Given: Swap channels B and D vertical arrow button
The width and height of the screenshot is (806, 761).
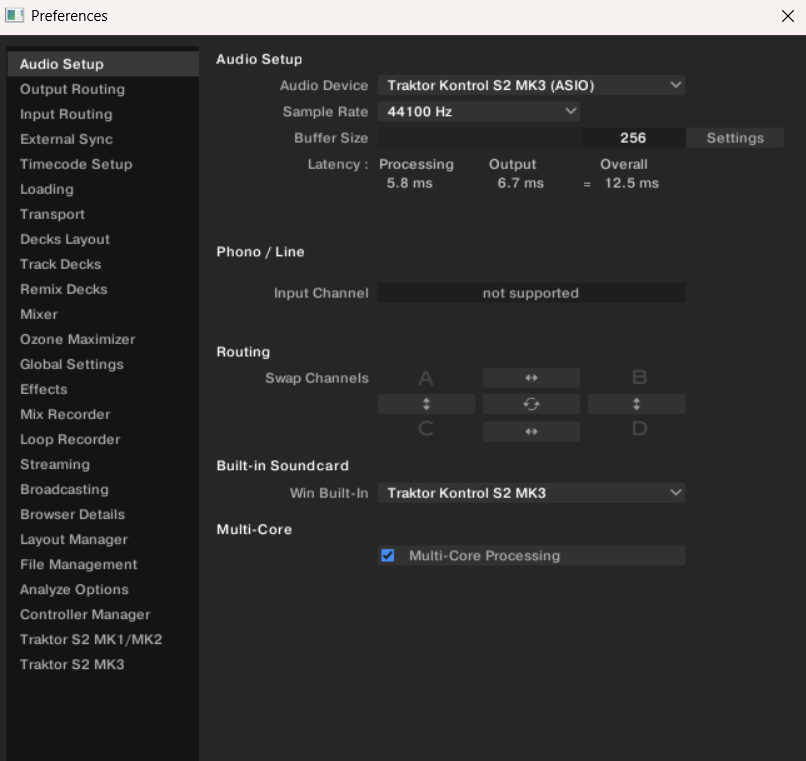Looking at the screenshot, I should (636, 404).
